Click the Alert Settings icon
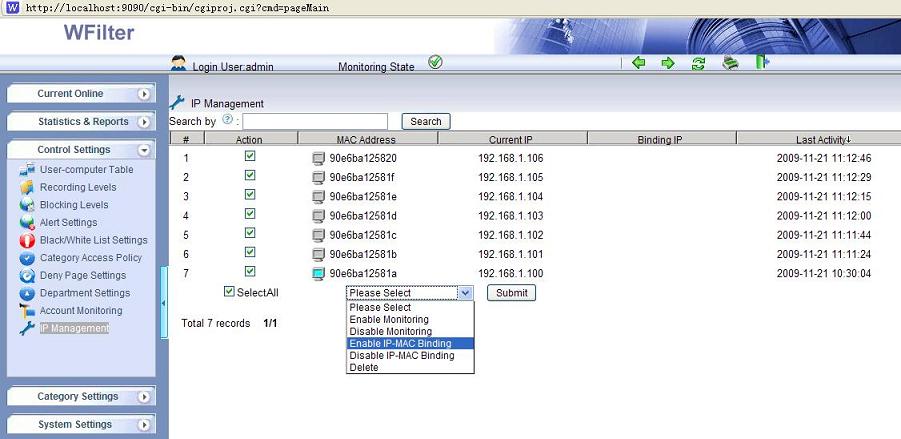 tap(27, 222)
